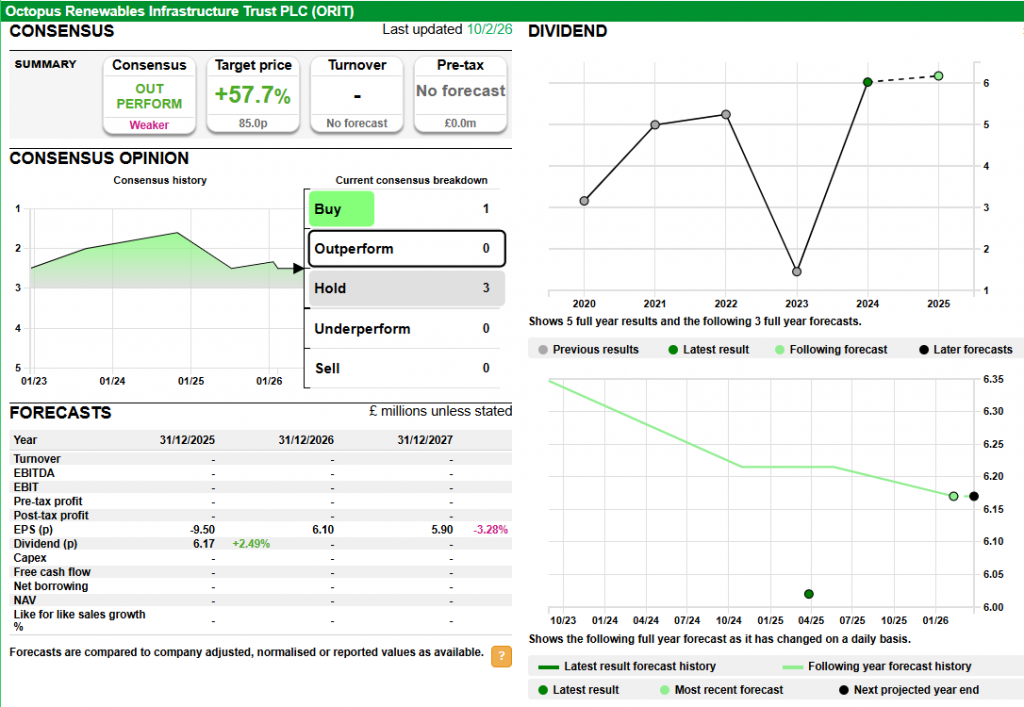Open the Consensus summary card

tap(149, 94)
